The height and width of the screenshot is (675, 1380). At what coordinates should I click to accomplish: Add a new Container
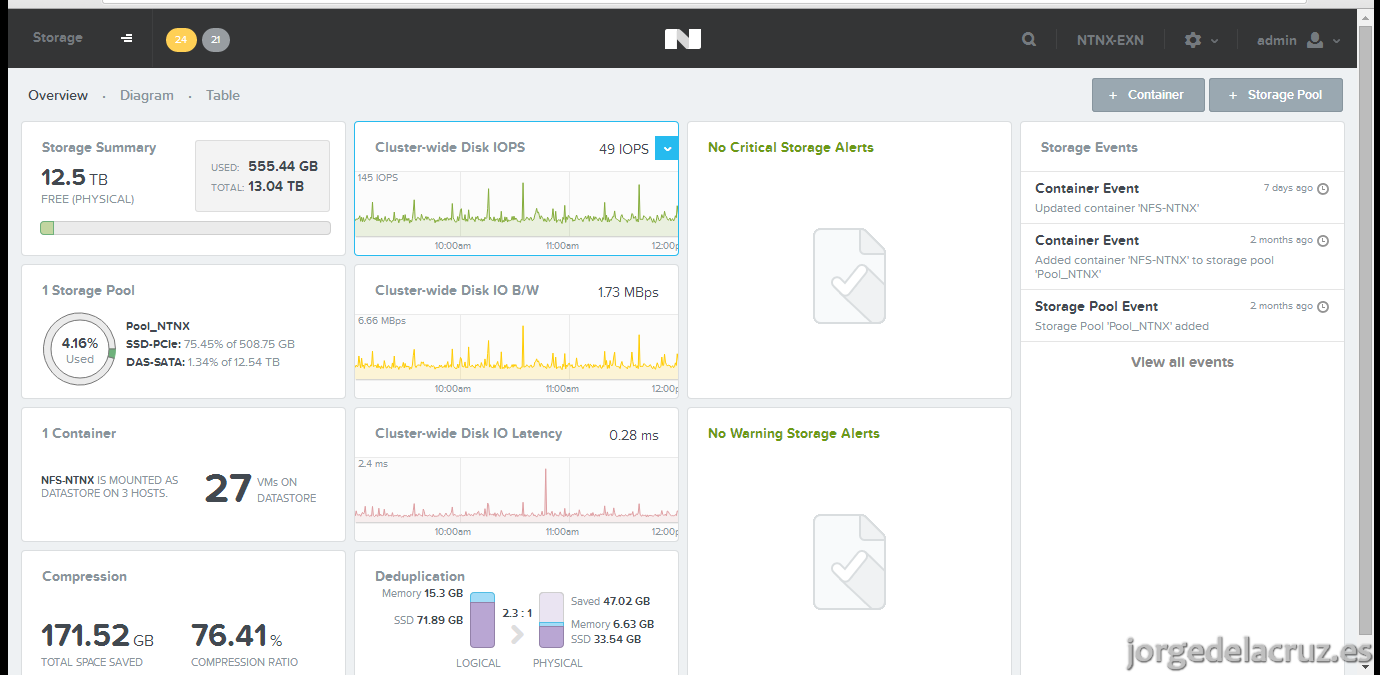(1148, 95)
